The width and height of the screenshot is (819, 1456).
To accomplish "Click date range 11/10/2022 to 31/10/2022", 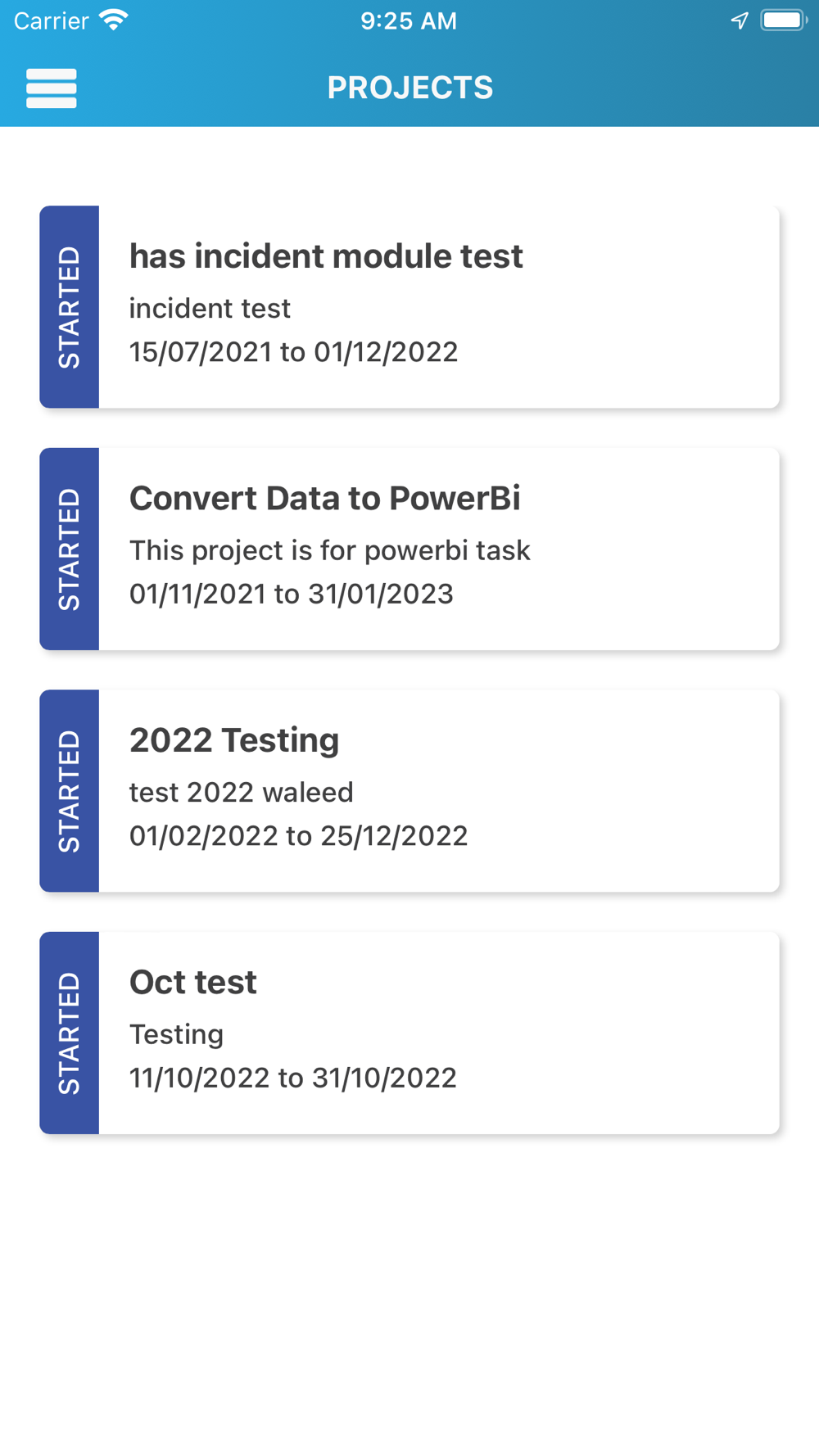I will [x=293, y=1078].
